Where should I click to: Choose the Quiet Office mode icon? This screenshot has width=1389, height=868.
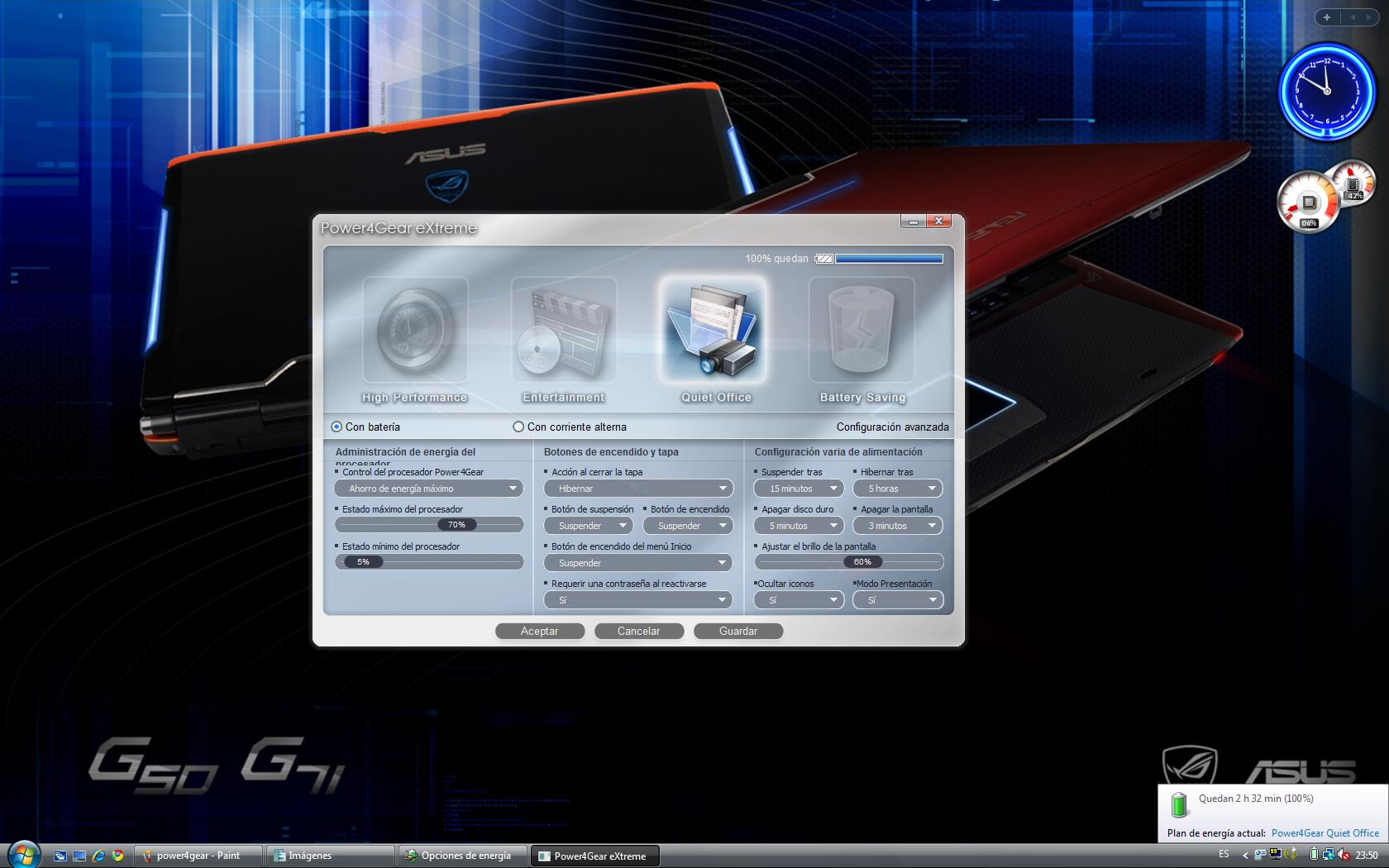713,331
